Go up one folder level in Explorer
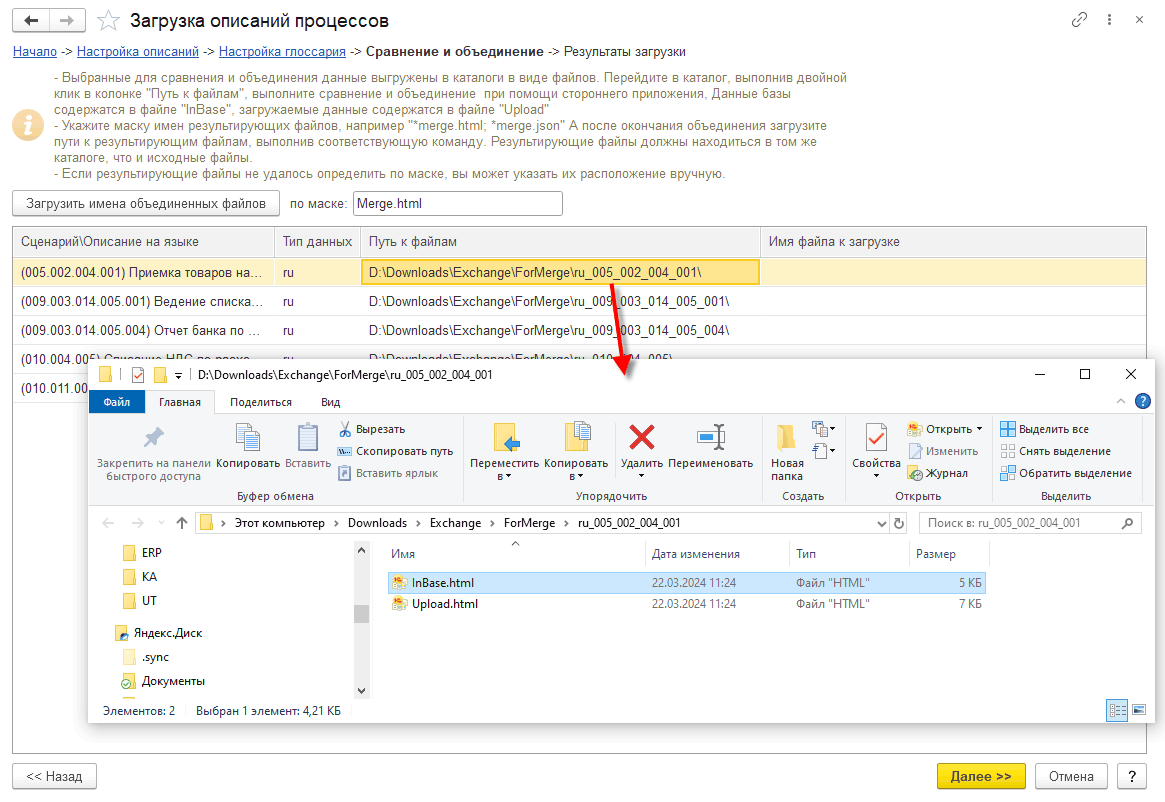 point(182,523)
